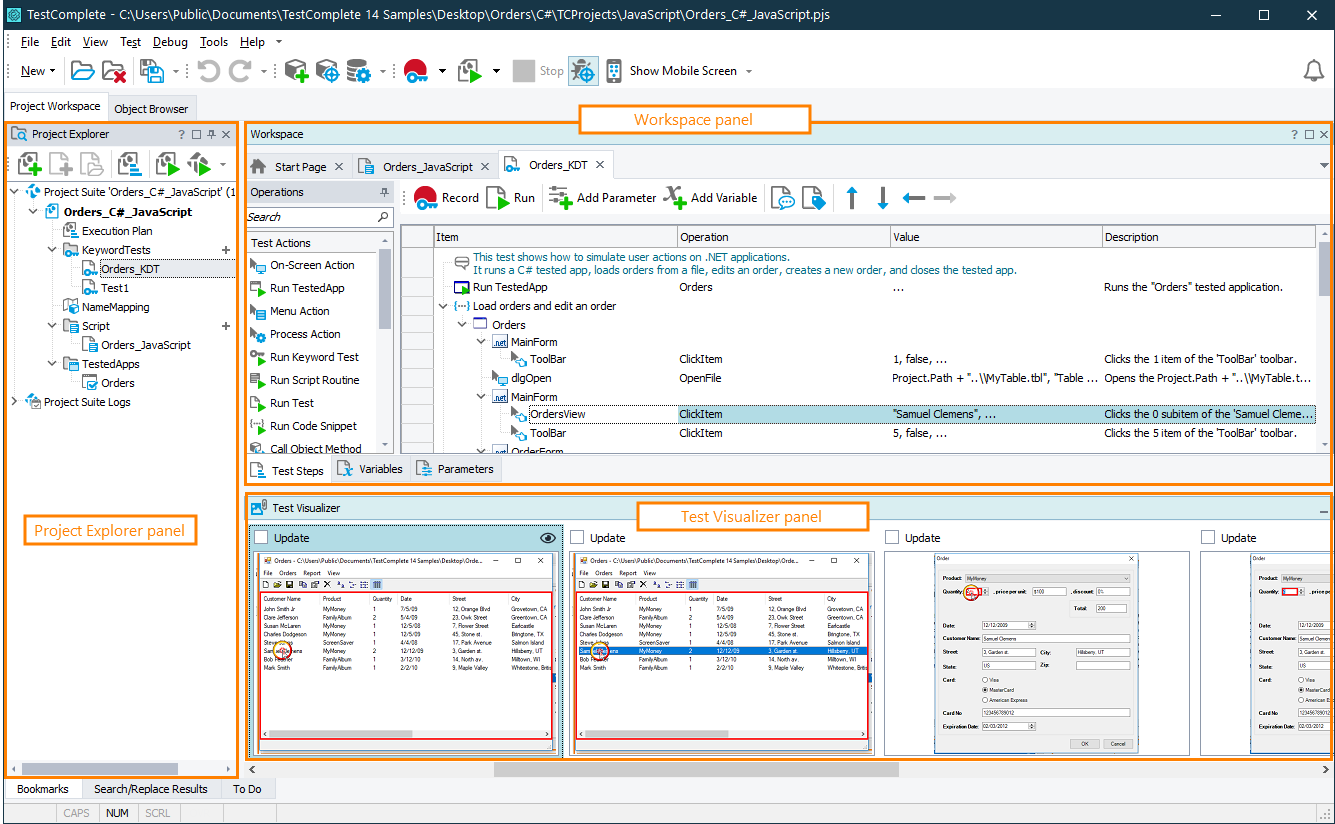Image resolution: width=1335 pixels, height=824 pixels.
Task: Check the Update checkbox on first visualizer frame
Action: [261, 538]
